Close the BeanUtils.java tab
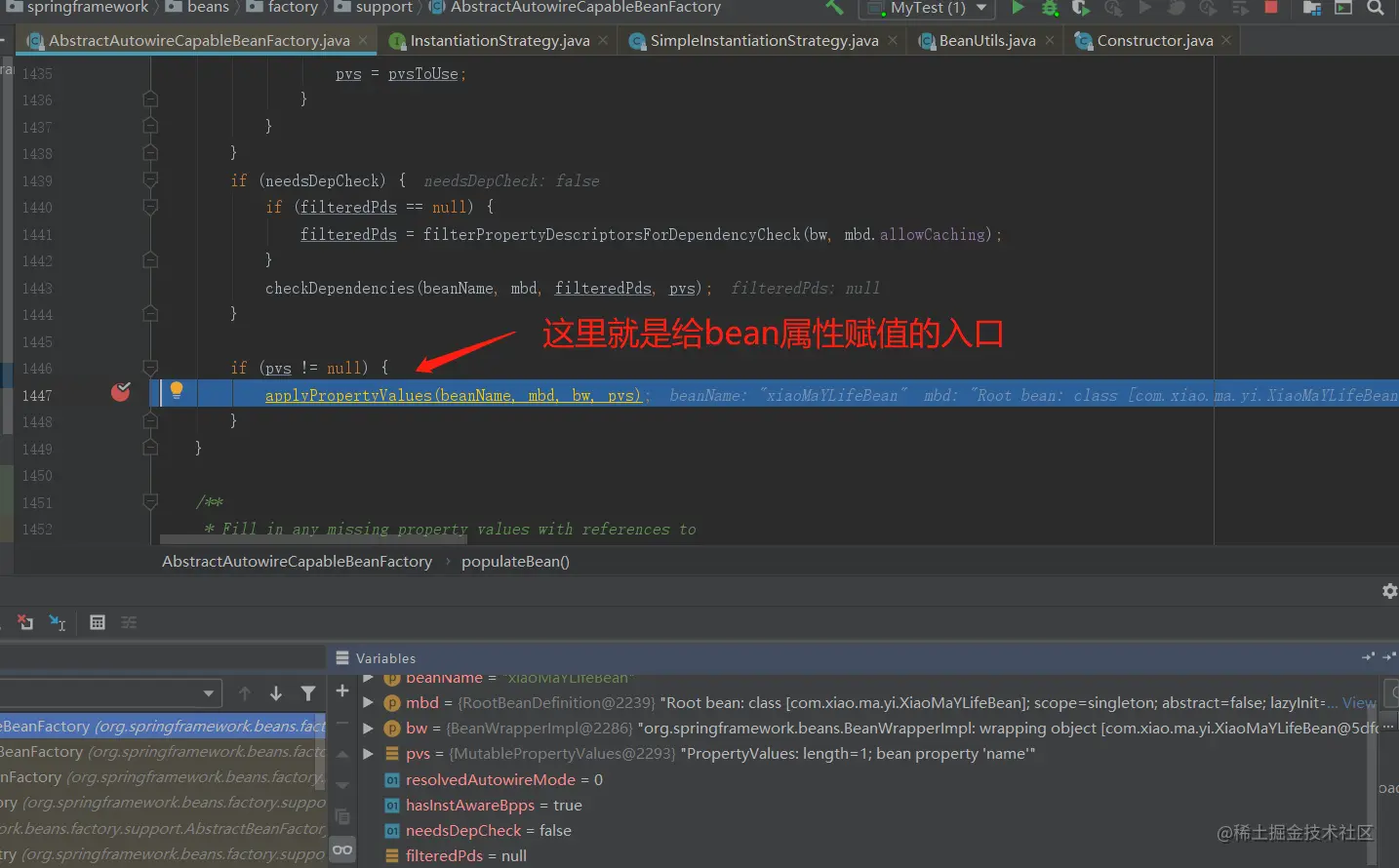The image size is (1399, 868). pos(1049,41)
